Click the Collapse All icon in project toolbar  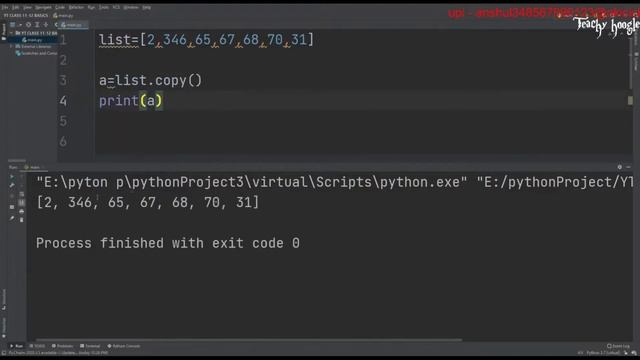(x=46, y=25)
